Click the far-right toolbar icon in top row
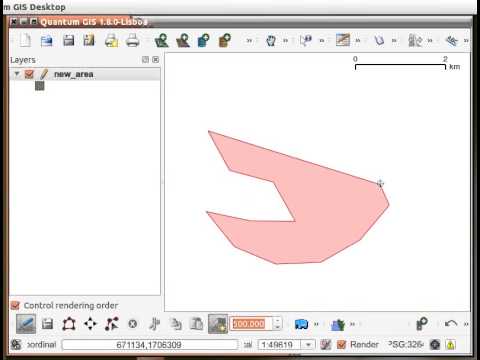 452,41
